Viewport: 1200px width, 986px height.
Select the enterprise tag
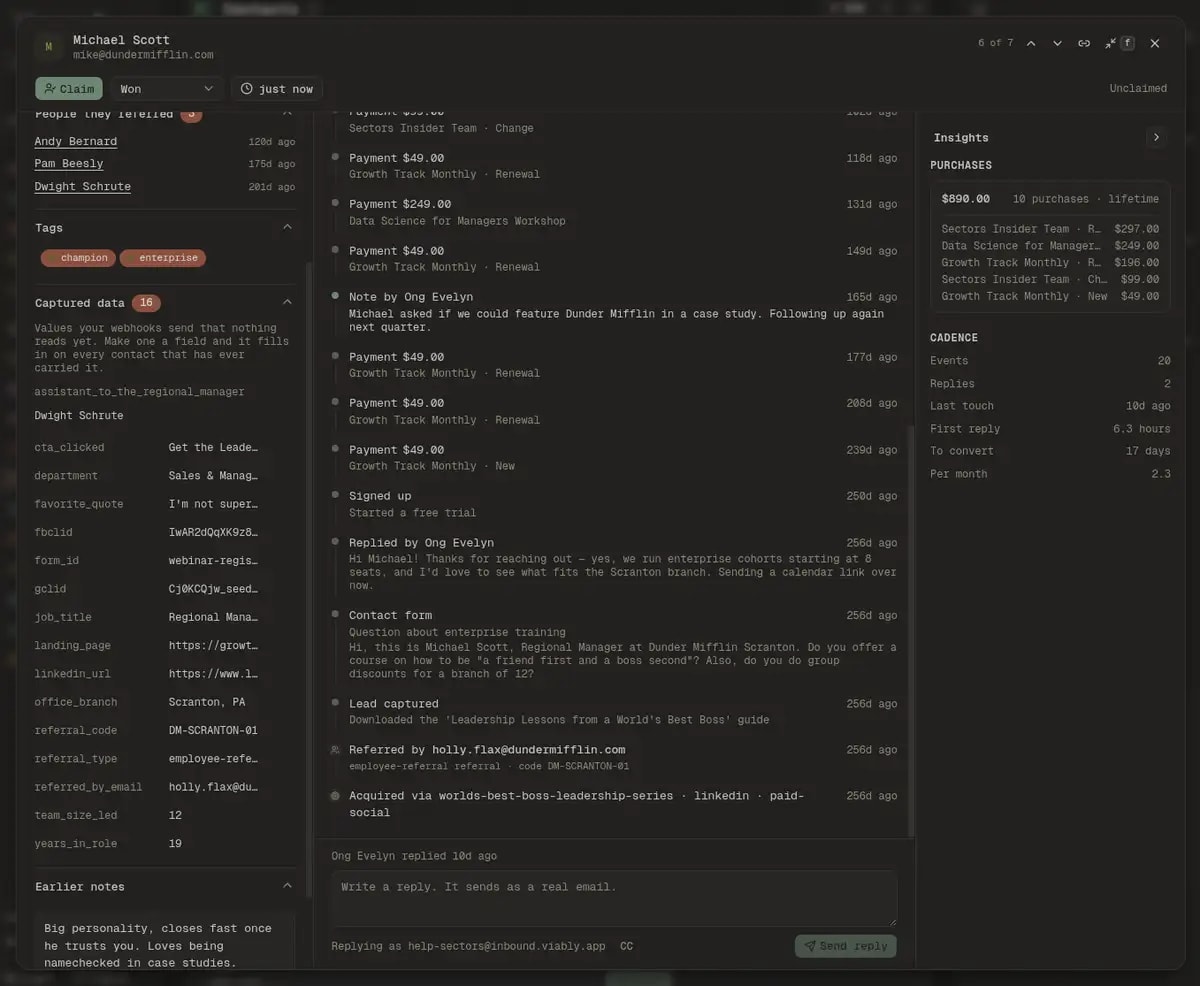163,258
